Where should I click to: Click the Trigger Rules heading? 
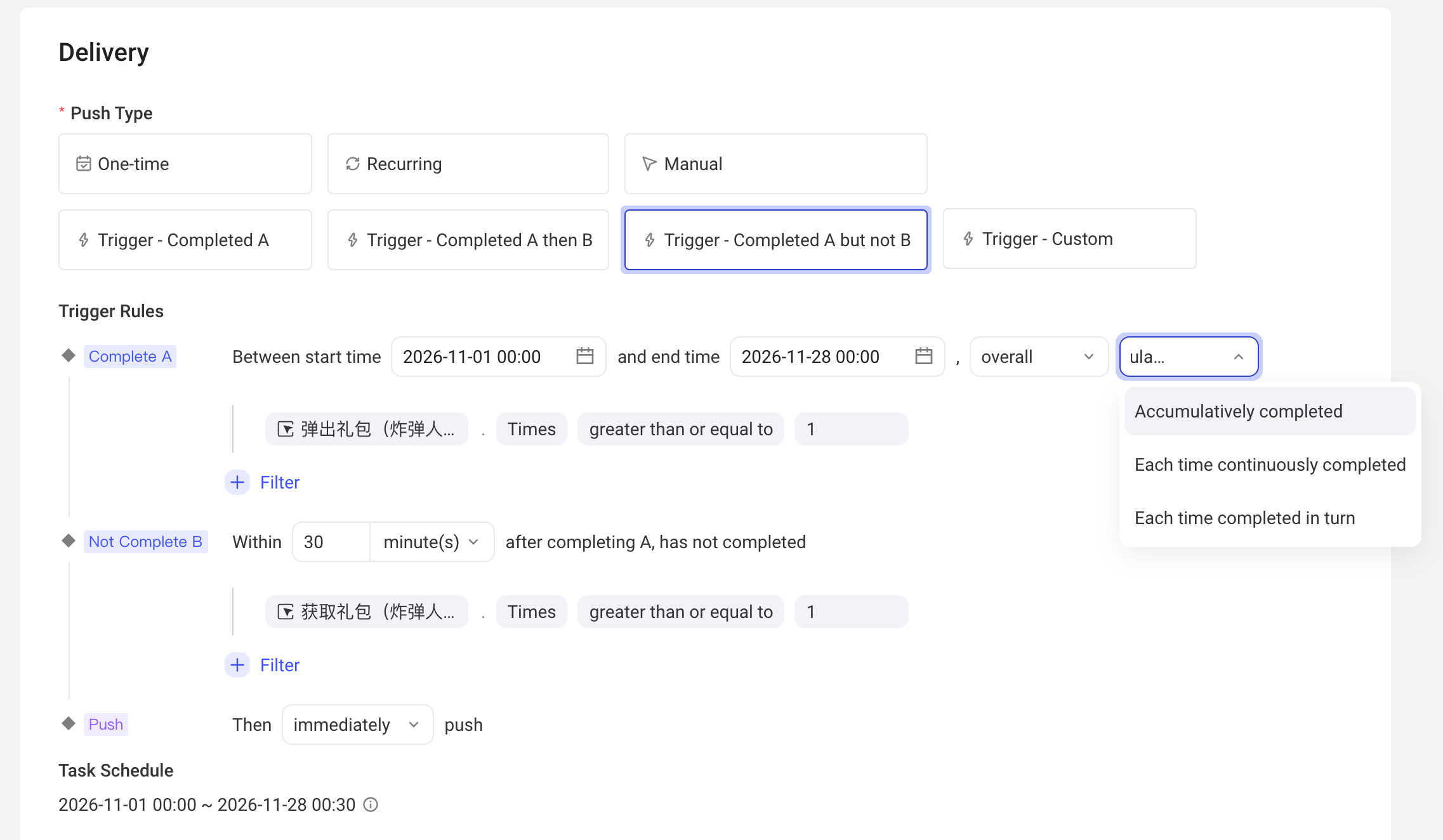[x=111, y=311]
